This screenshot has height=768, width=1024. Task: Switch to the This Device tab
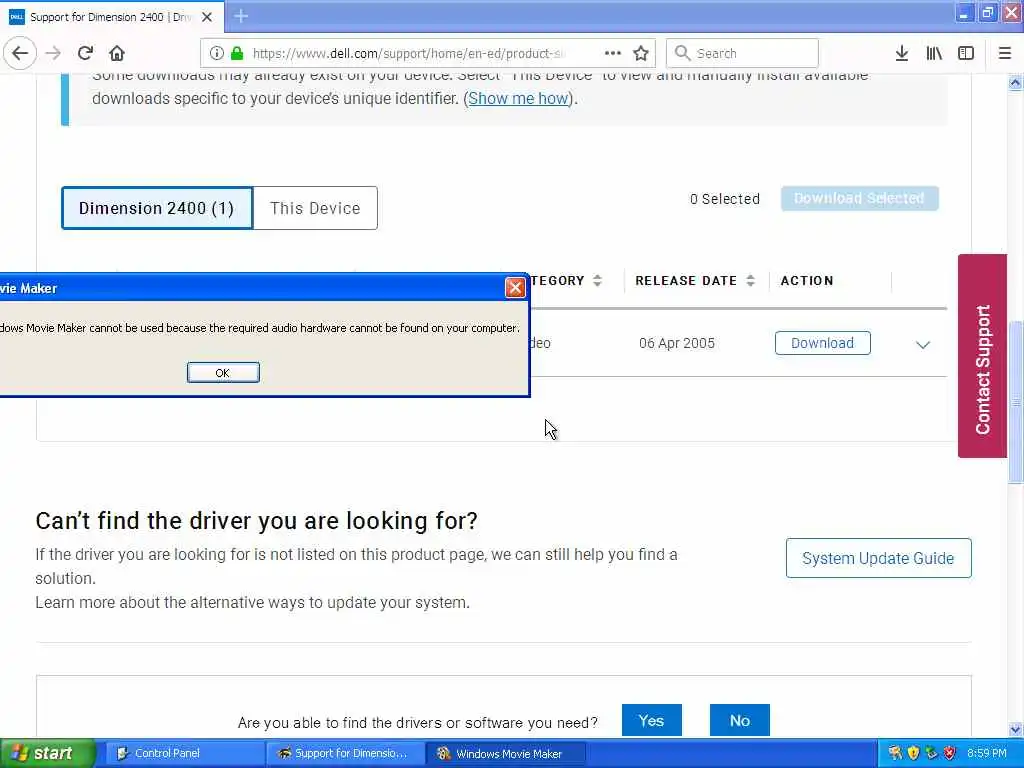tap(315, 208)
